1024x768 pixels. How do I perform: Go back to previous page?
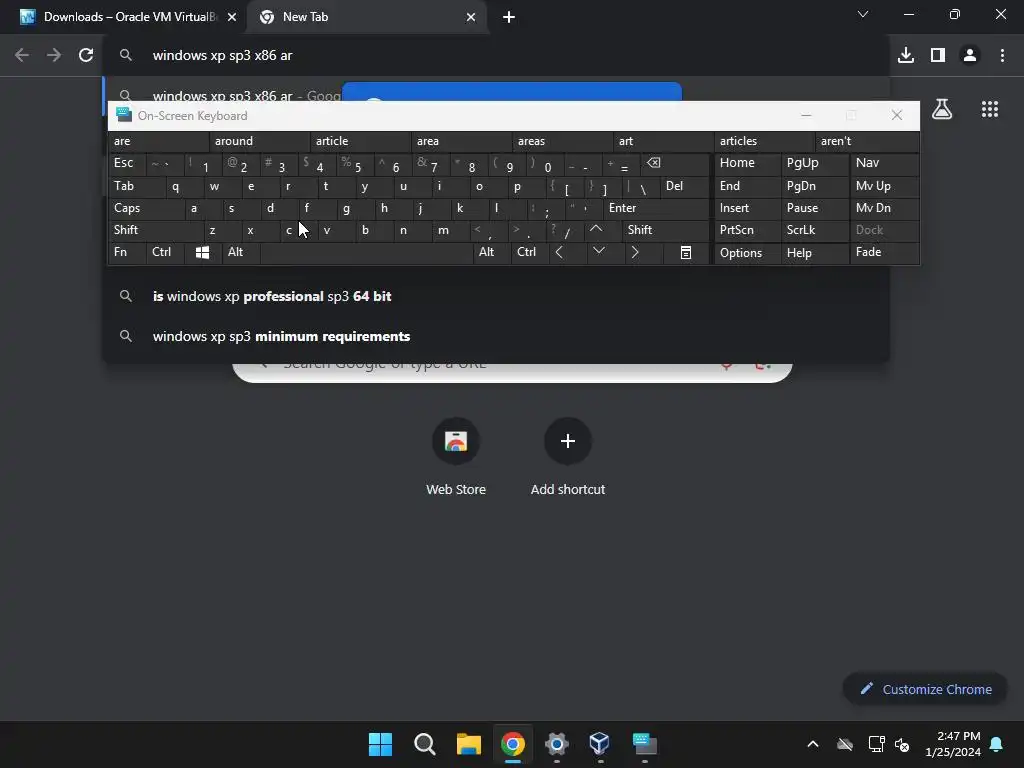[x=22, y=56]
